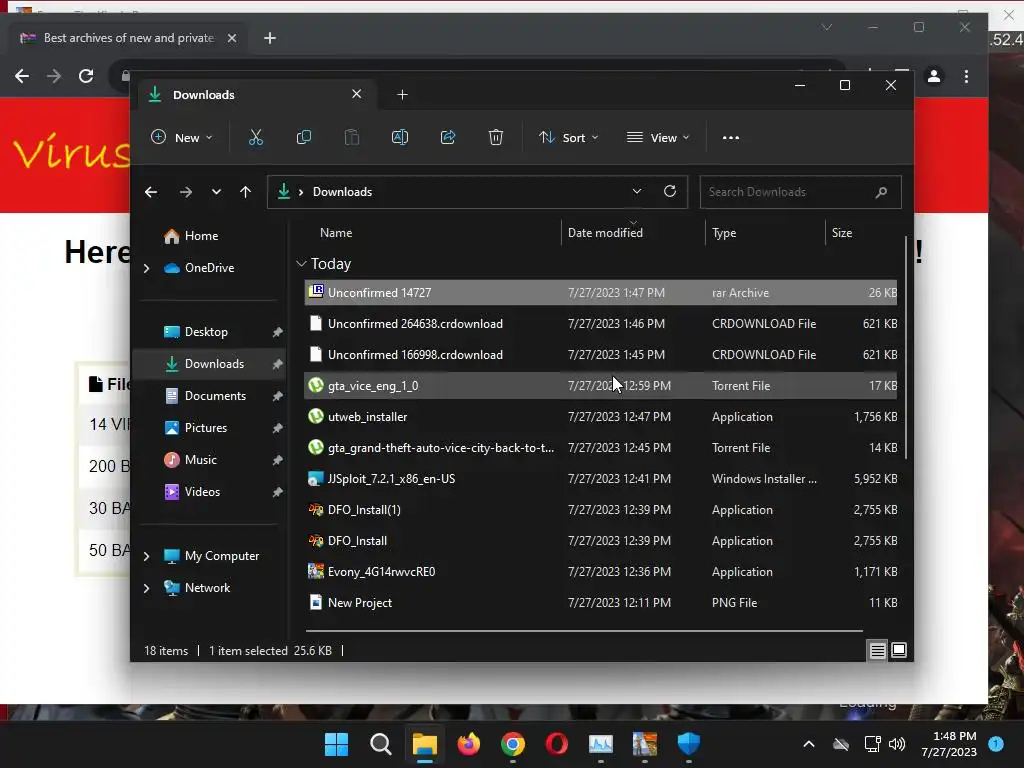1024x768 pixels.
Task: Reload the page in browser window
Action: 86,76
